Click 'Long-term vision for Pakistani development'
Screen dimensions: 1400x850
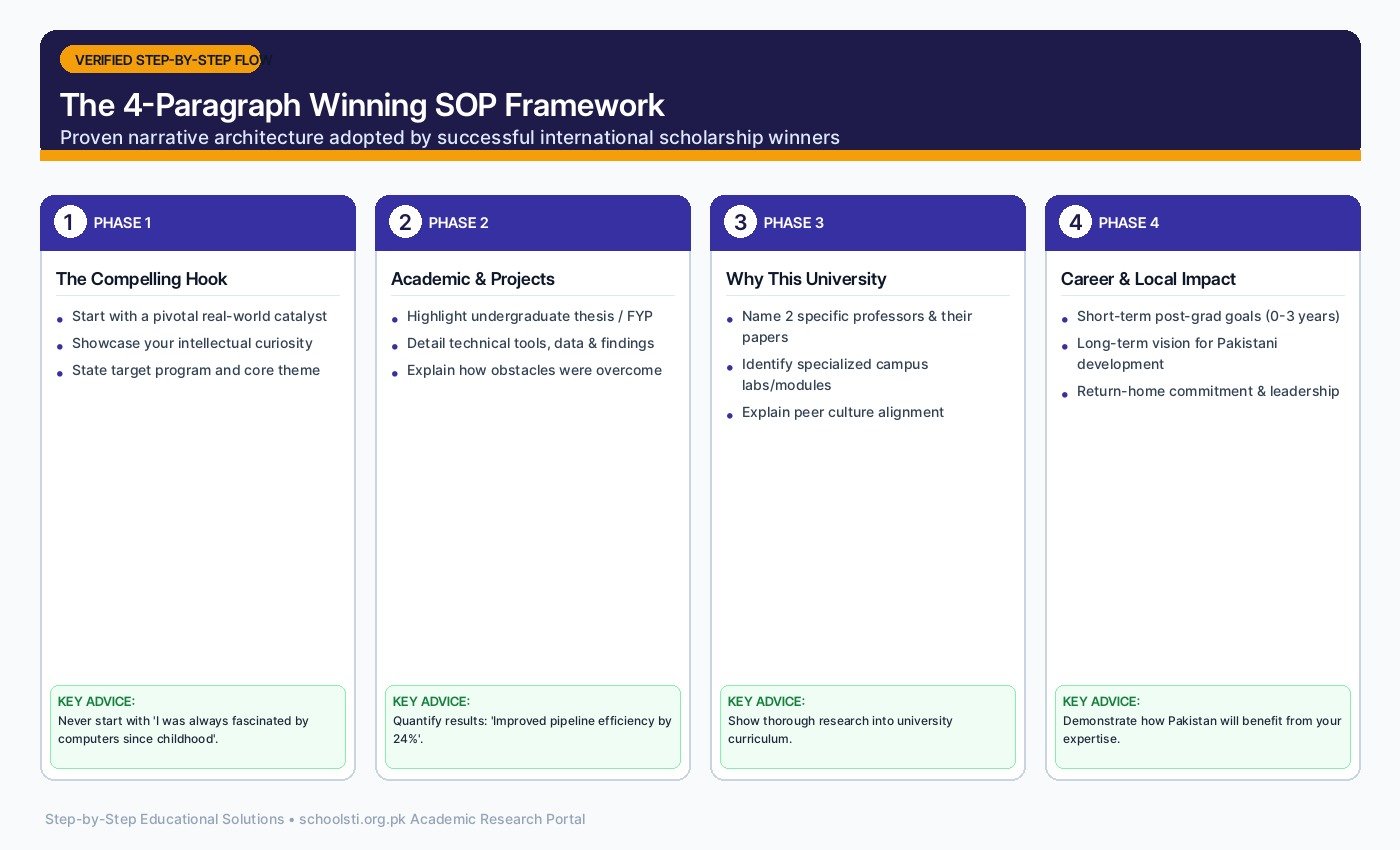tap(1177, 353)
